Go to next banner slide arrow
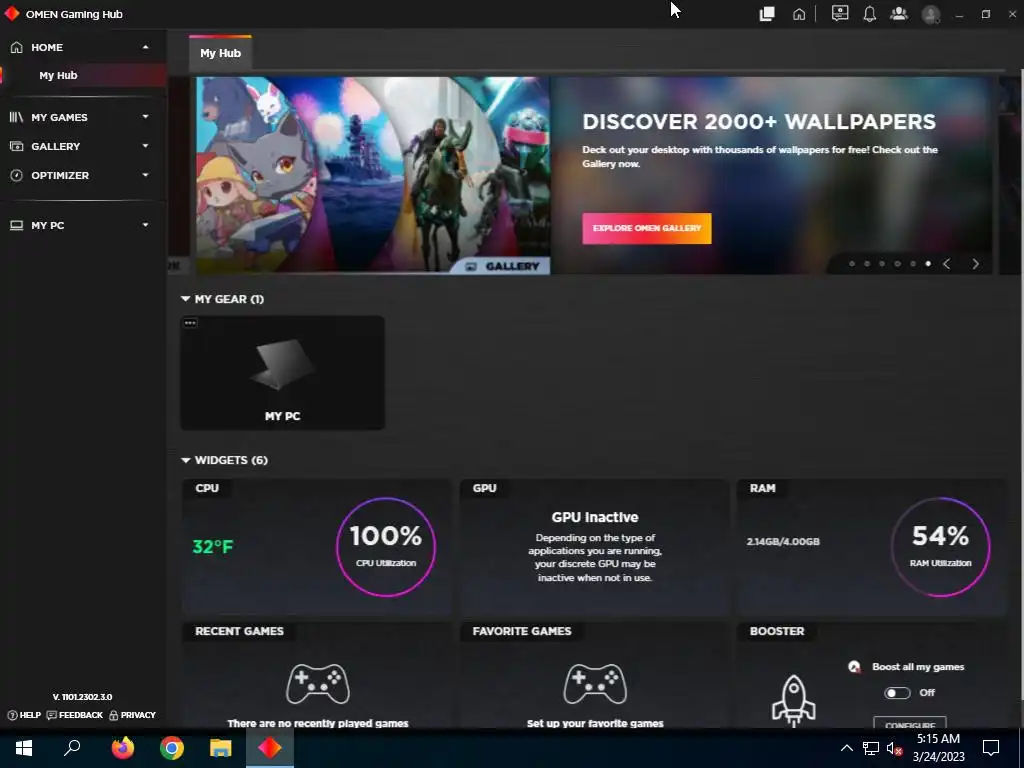This screenshot has height=768, width=1024. 975,264
